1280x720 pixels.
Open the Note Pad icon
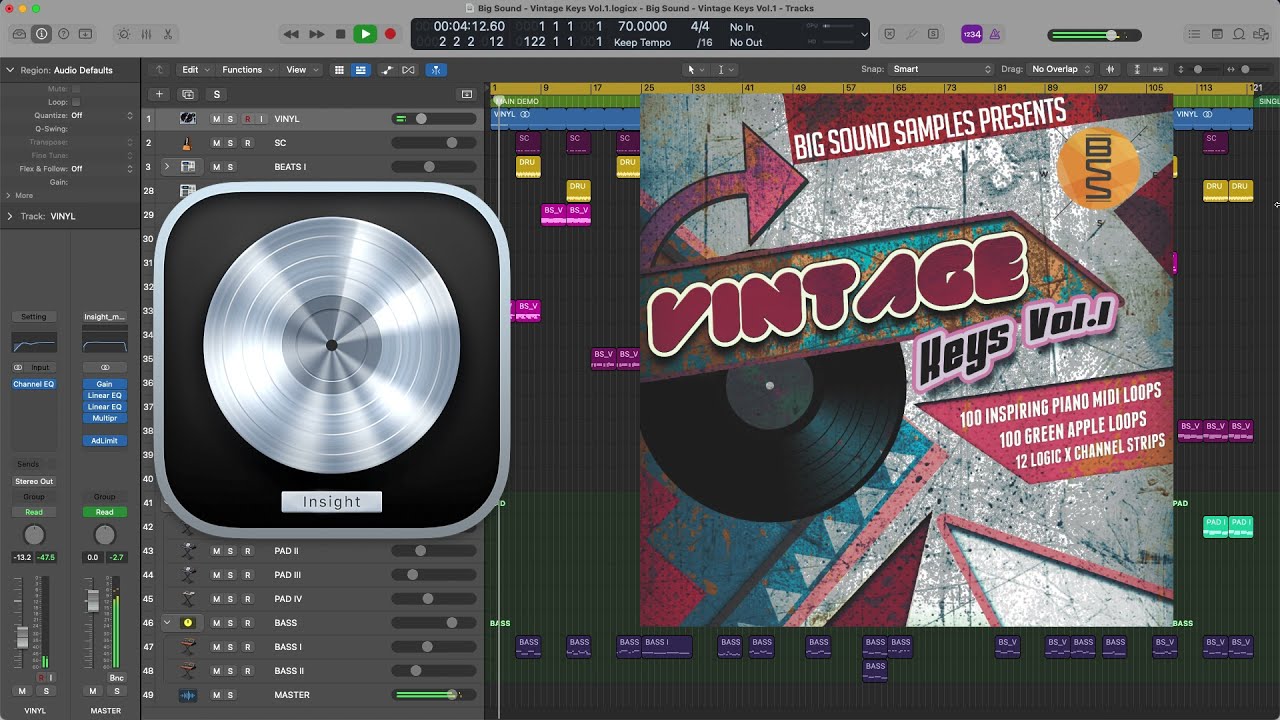coord(1217,34)
